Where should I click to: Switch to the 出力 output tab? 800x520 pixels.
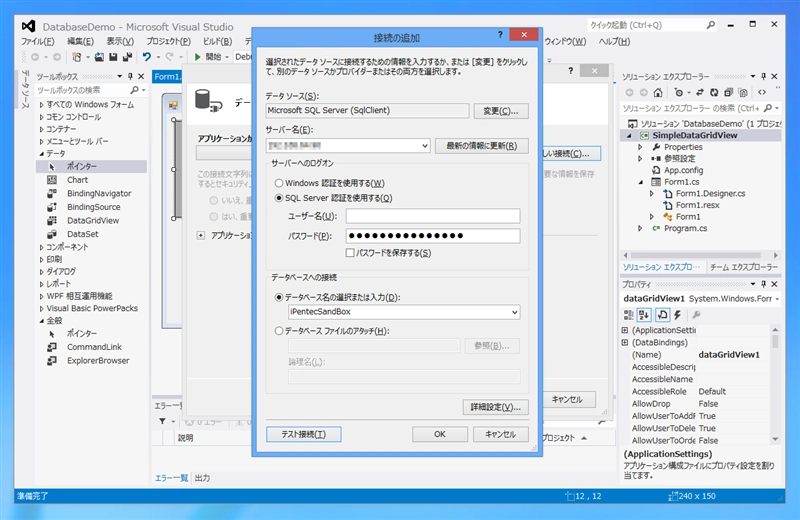coord(202,478)
